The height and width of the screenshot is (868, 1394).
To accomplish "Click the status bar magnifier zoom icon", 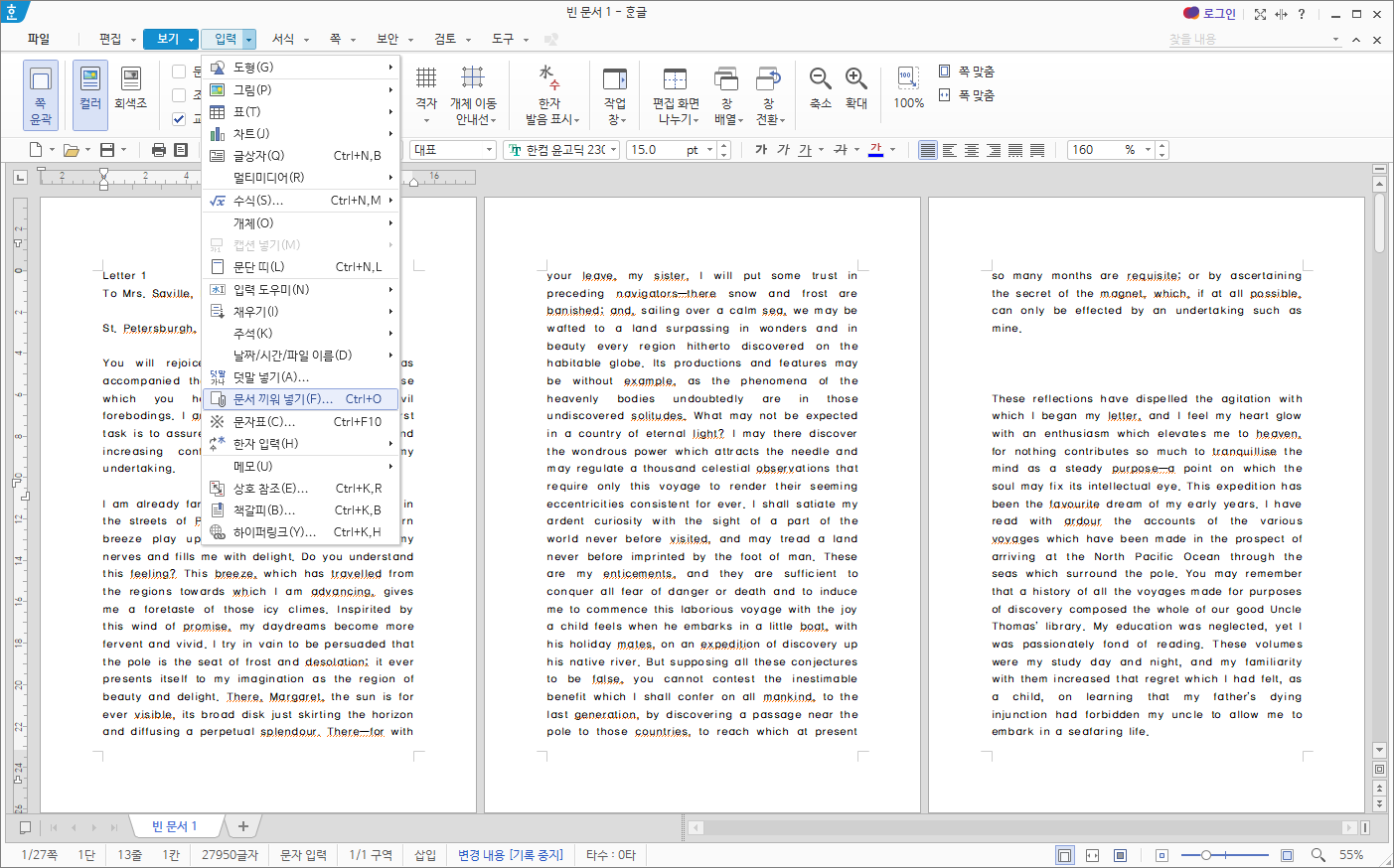I will [1318, 855].
